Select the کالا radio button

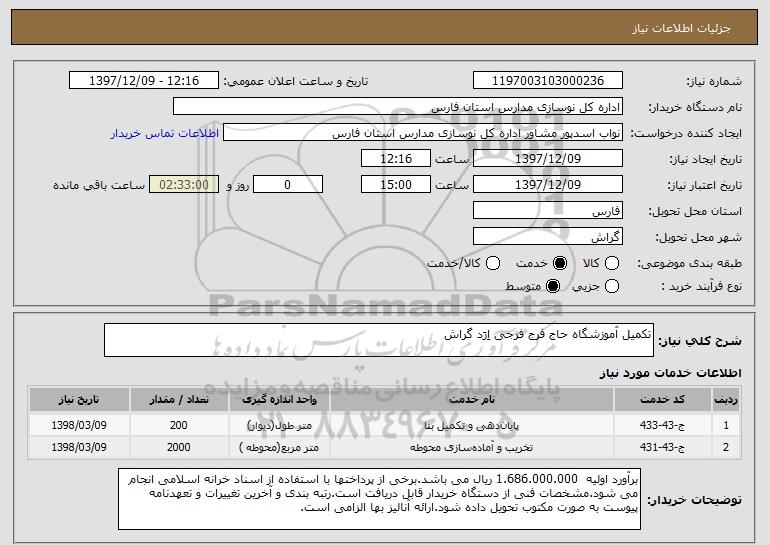612,264
